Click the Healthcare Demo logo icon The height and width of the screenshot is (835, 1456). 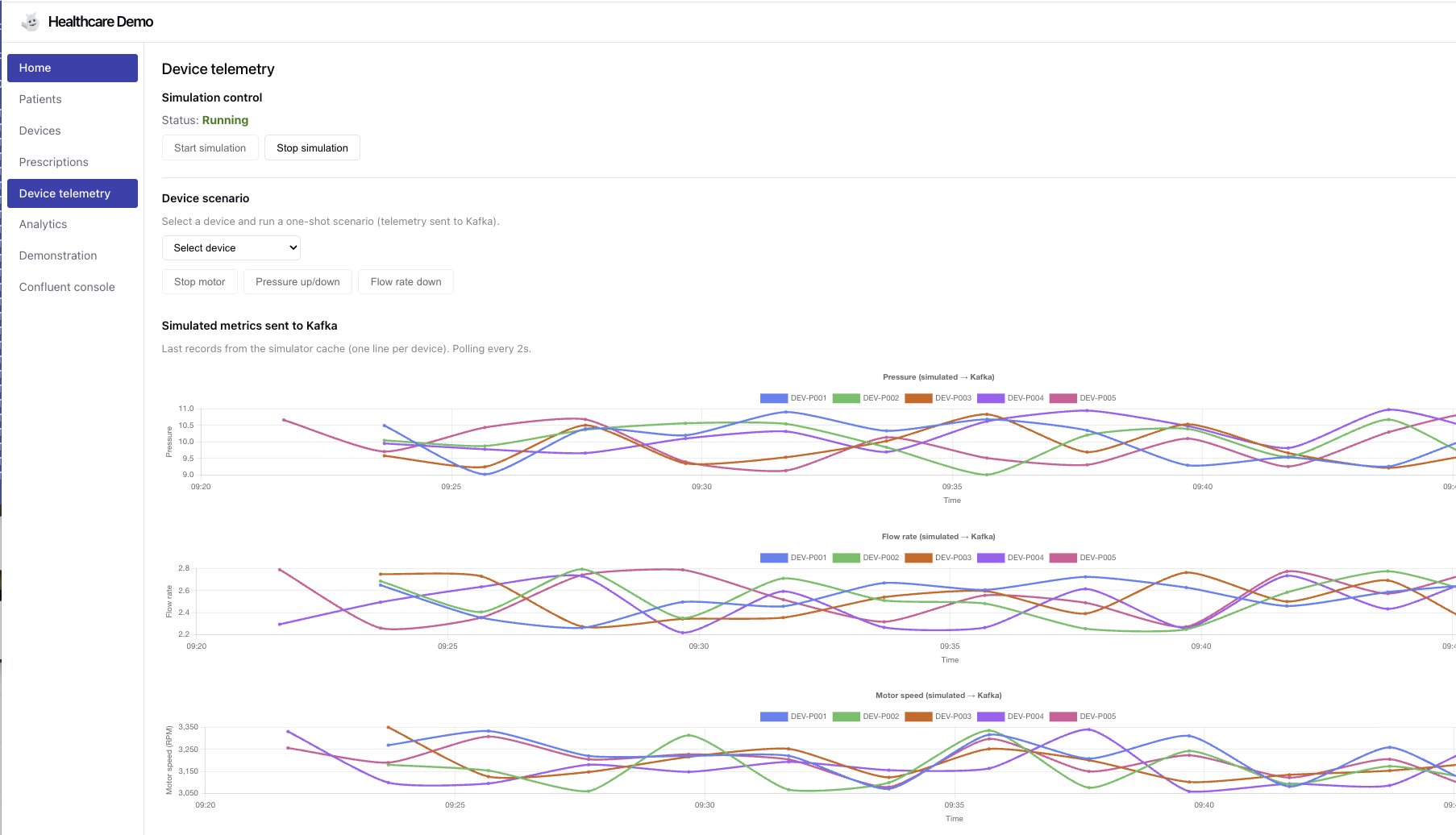click(31, 22)
